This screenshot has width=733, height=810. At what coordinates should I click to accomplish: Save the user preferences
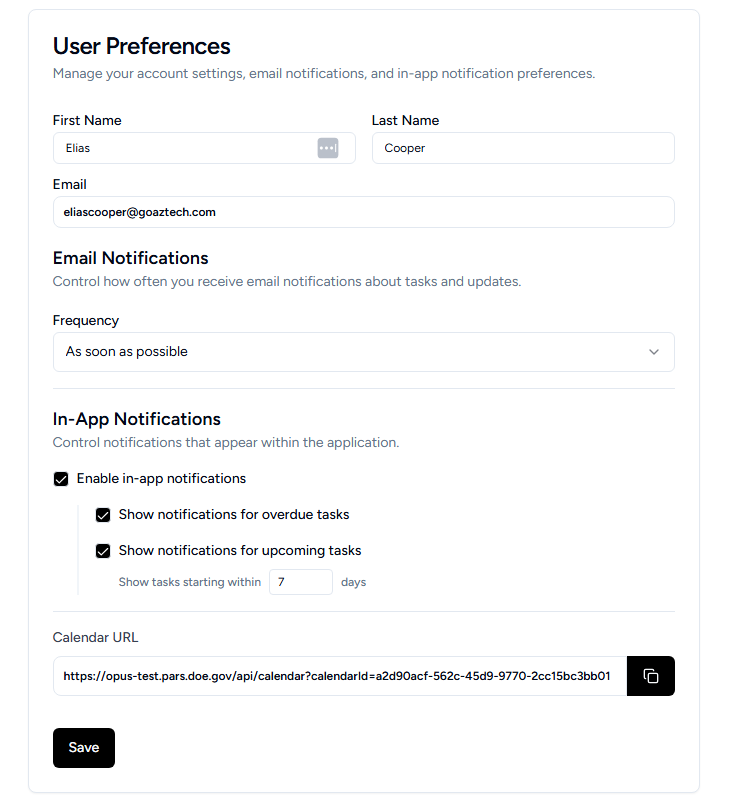[84, 748]
